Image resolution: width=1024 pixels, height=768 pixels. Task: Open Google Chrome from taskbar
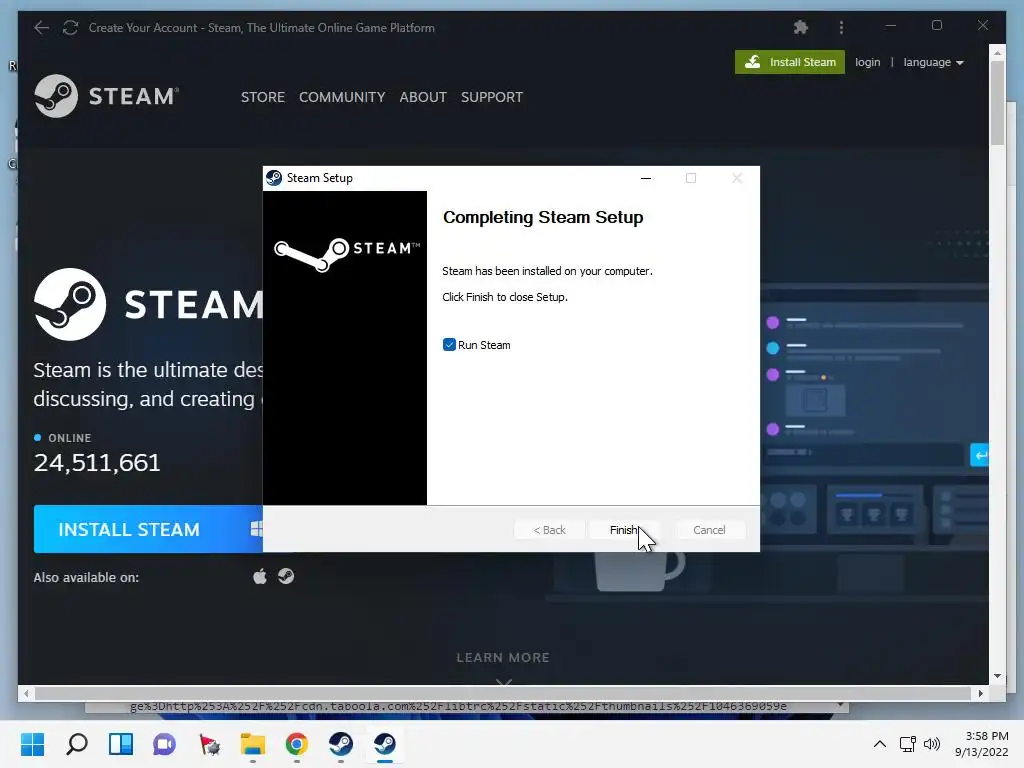point(296,744)
